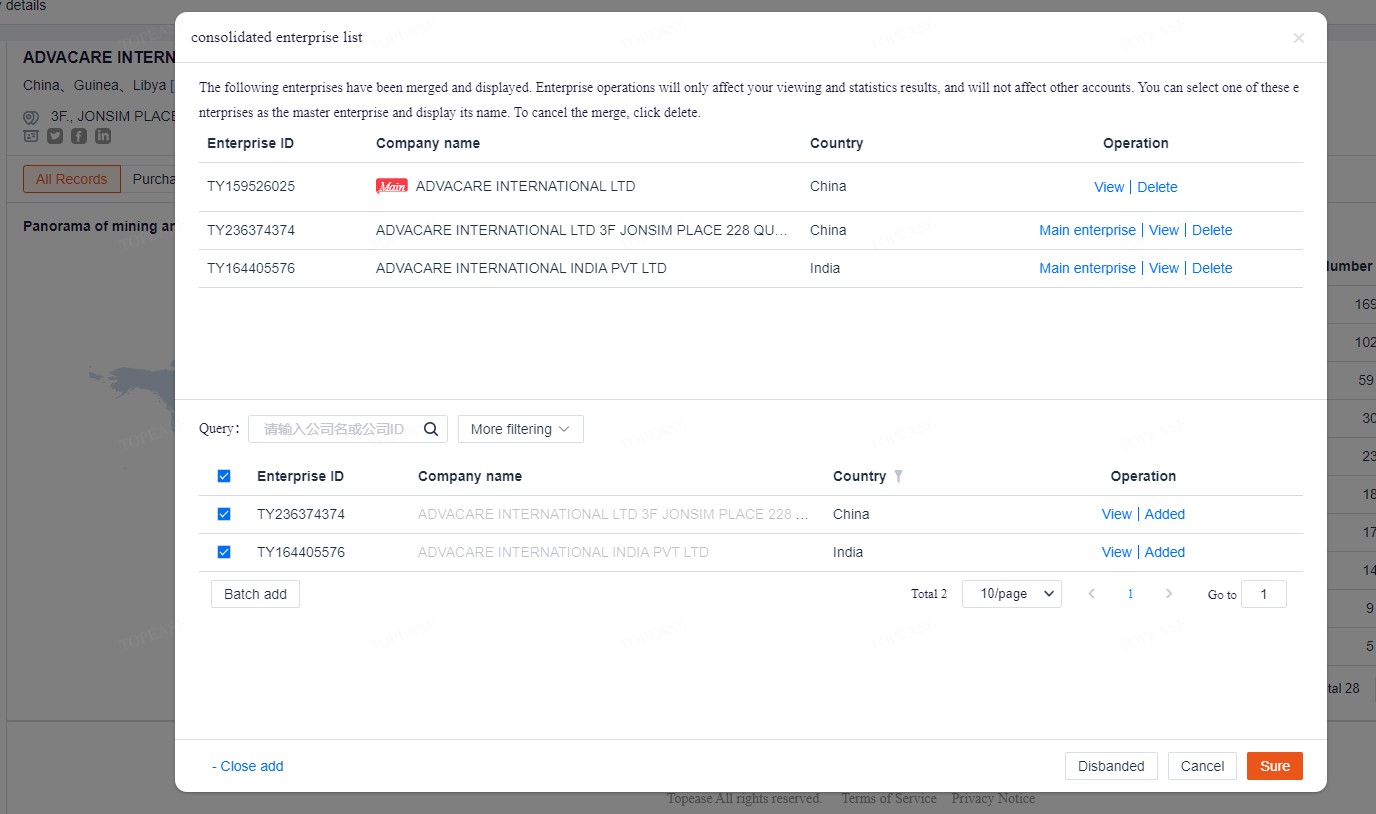Click TY159526025 enterprise ID cell

251,186
